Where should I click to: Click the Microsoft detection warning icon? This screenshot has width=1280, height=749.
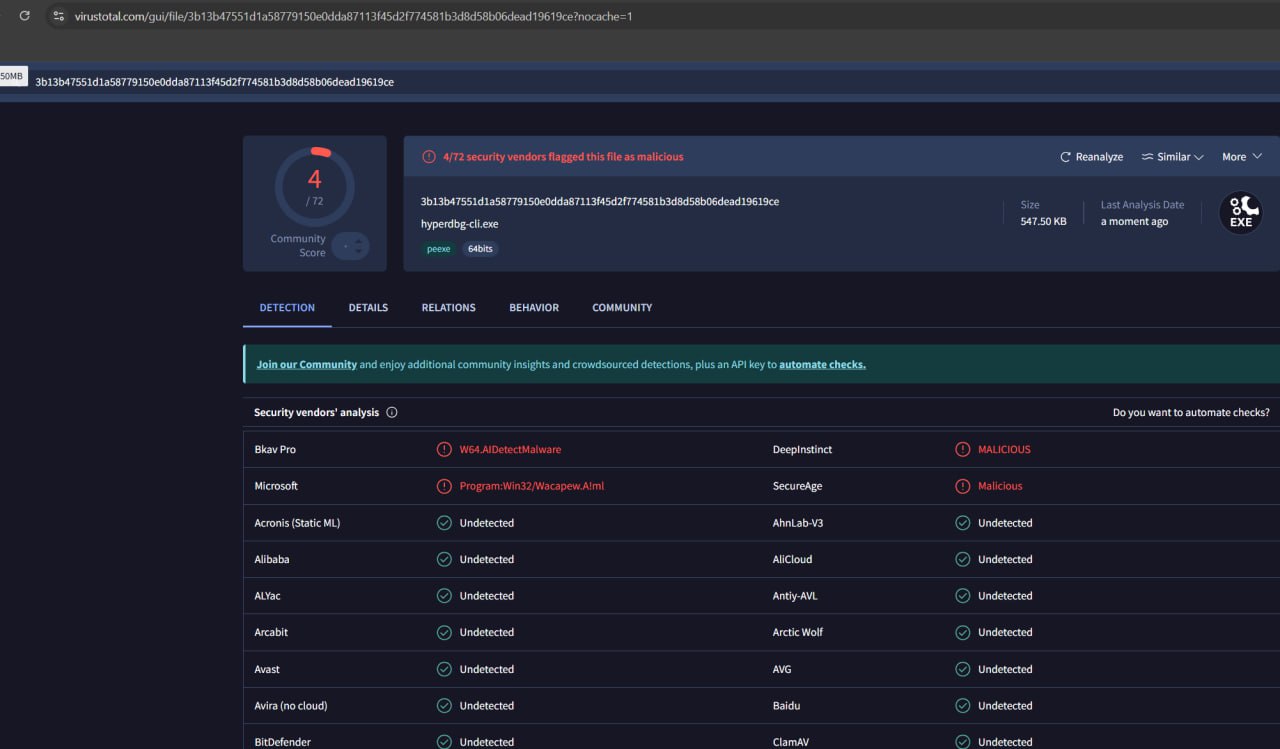444,486
